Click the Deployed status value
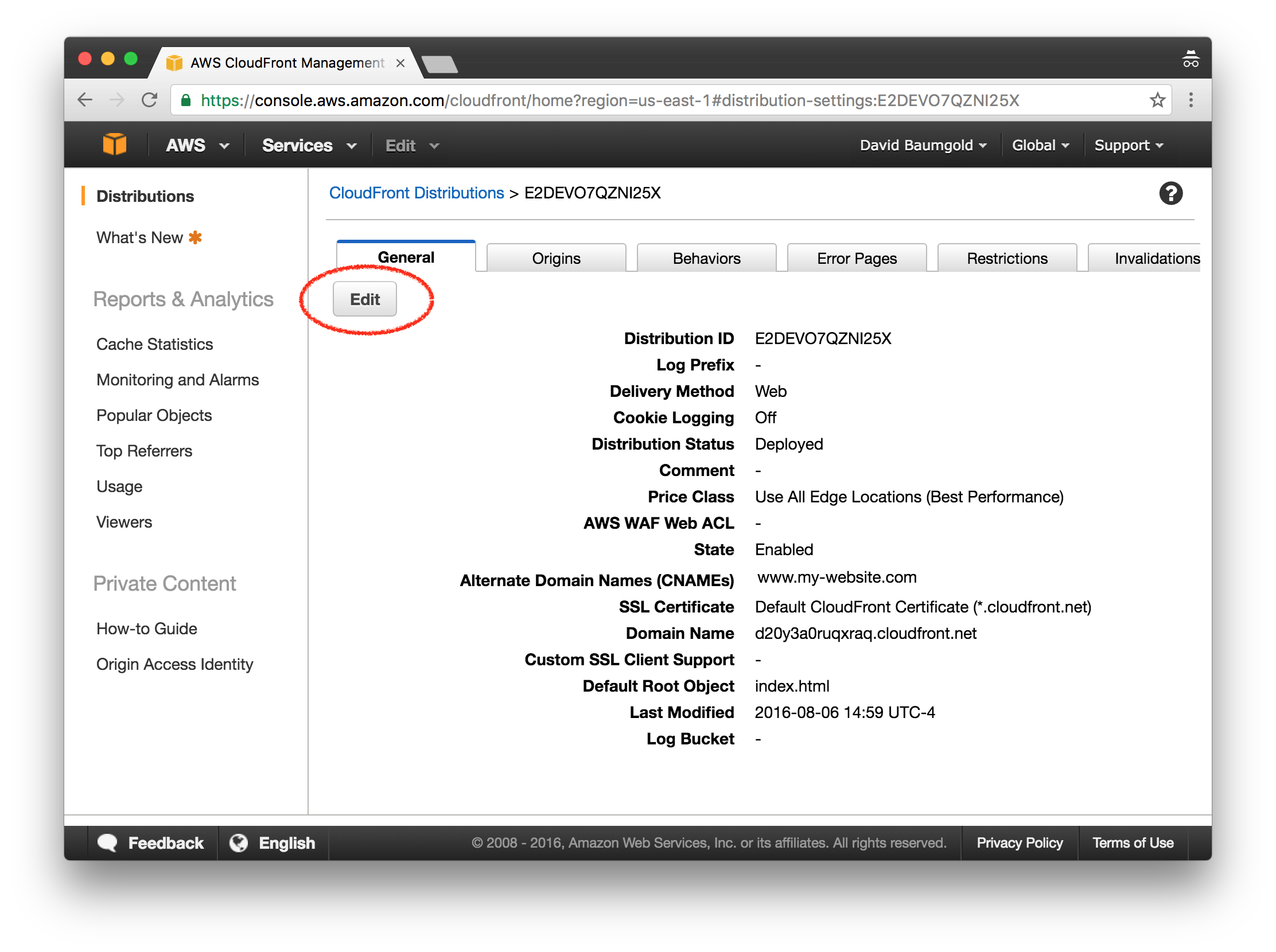The width and height of the screenshot is (1276, 952). (789, 444)
